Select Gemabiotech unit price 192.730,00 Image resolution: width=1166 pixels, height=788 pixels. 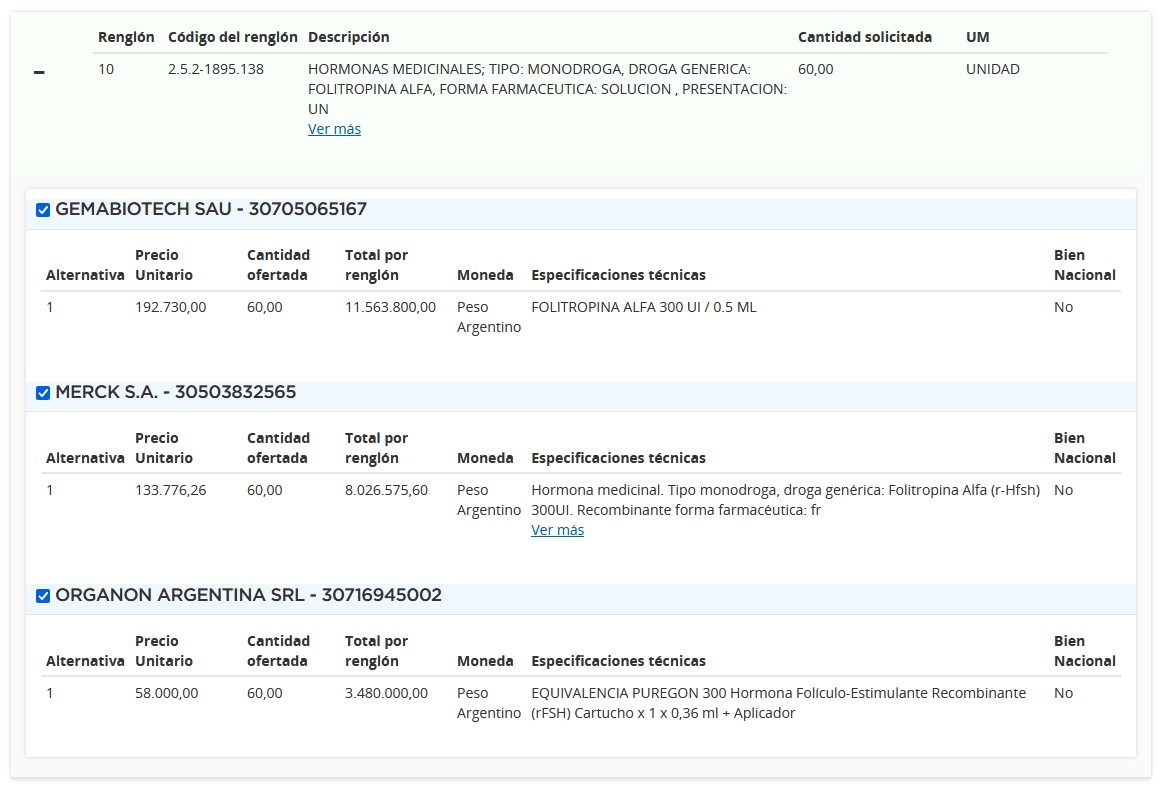pos(170,307)
